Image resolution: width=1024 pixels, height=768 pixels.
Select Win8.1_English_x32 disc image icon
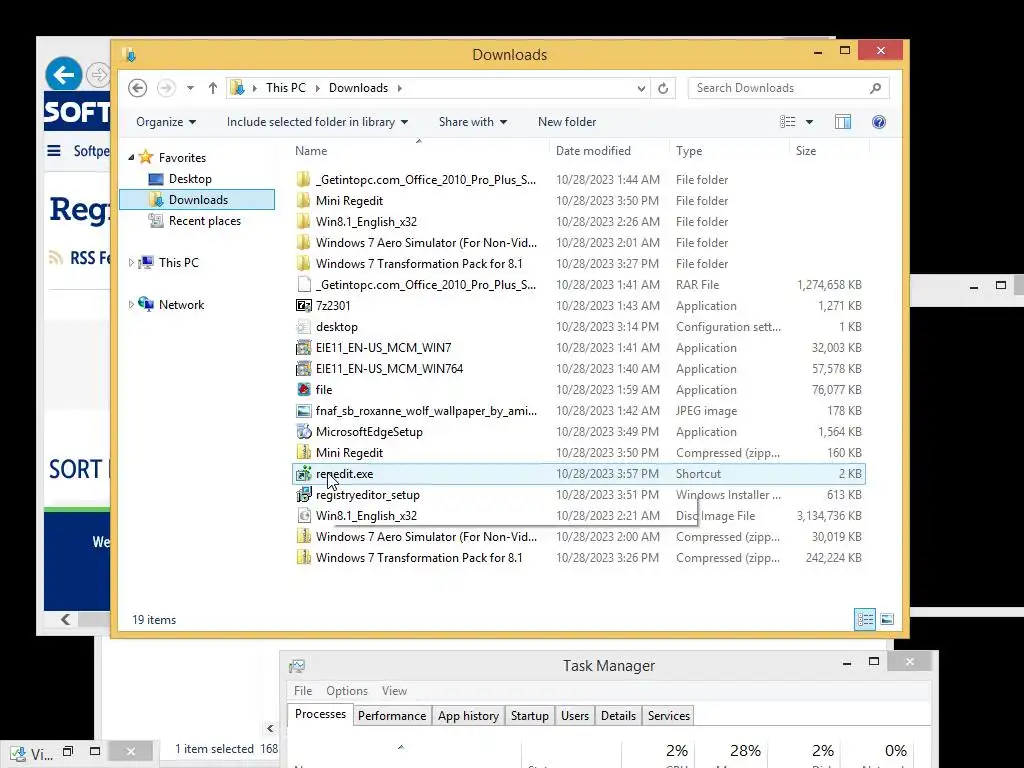(x=303, y=515)
